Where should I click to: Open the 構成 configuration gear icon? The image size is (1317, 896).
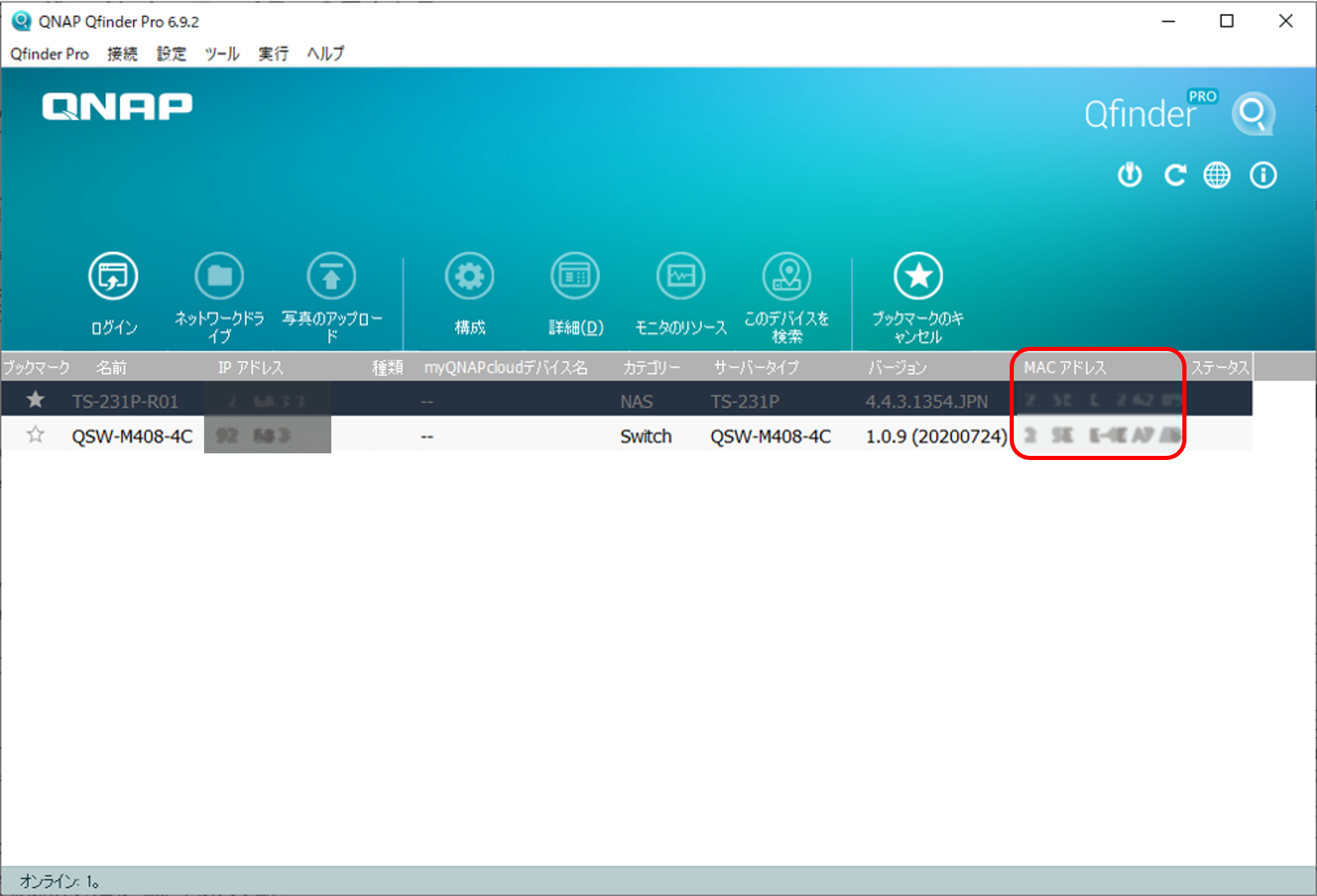(469, 277)
